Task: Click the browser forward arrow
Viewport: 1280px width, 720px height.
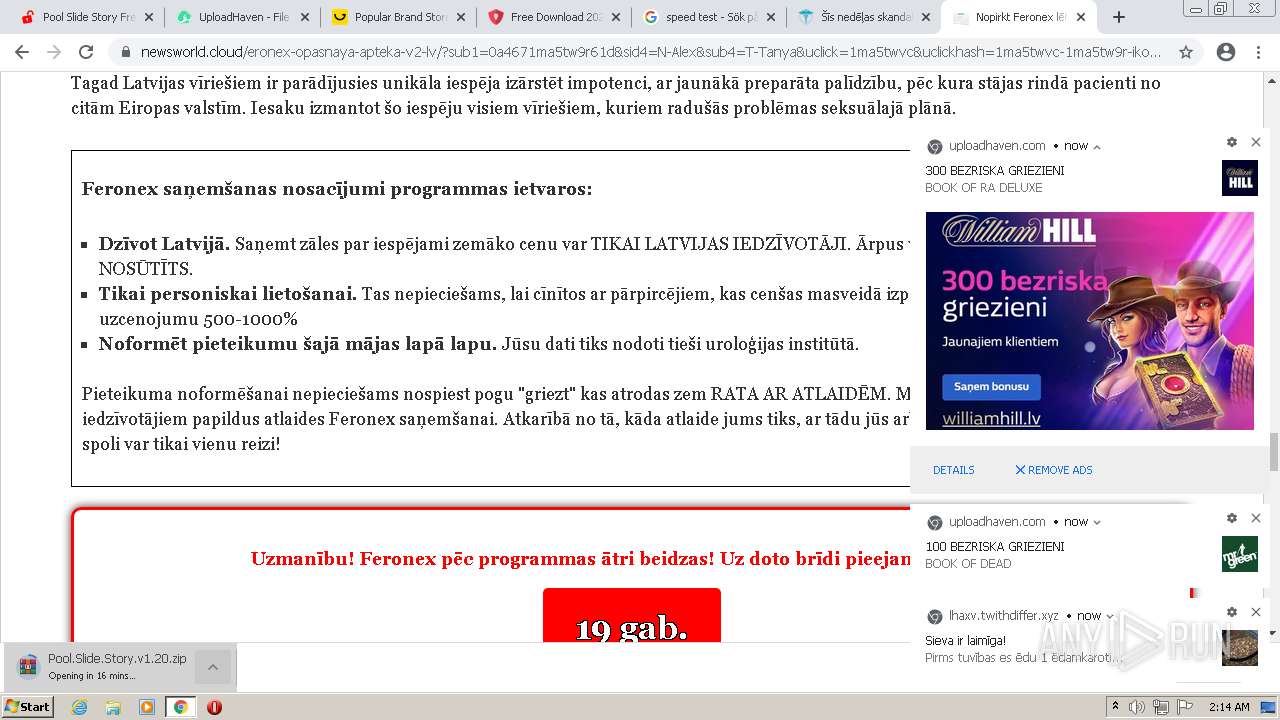Action: tap(54, 52)
